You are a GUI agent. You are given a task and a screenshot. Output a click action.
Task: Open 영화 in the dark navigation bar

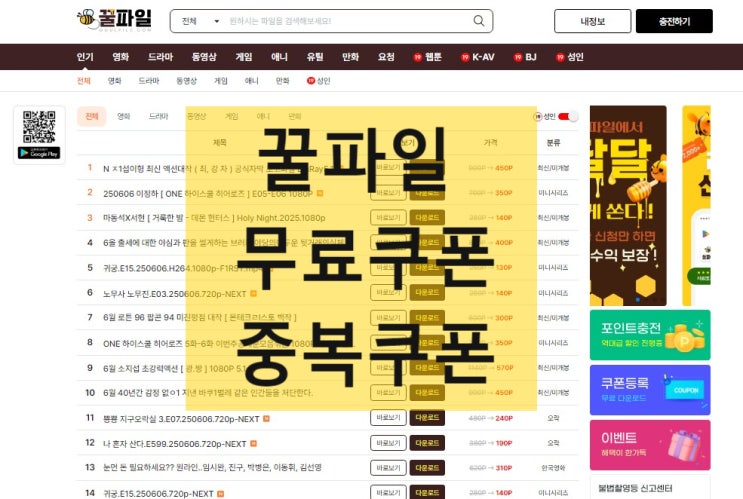(120, 57)
